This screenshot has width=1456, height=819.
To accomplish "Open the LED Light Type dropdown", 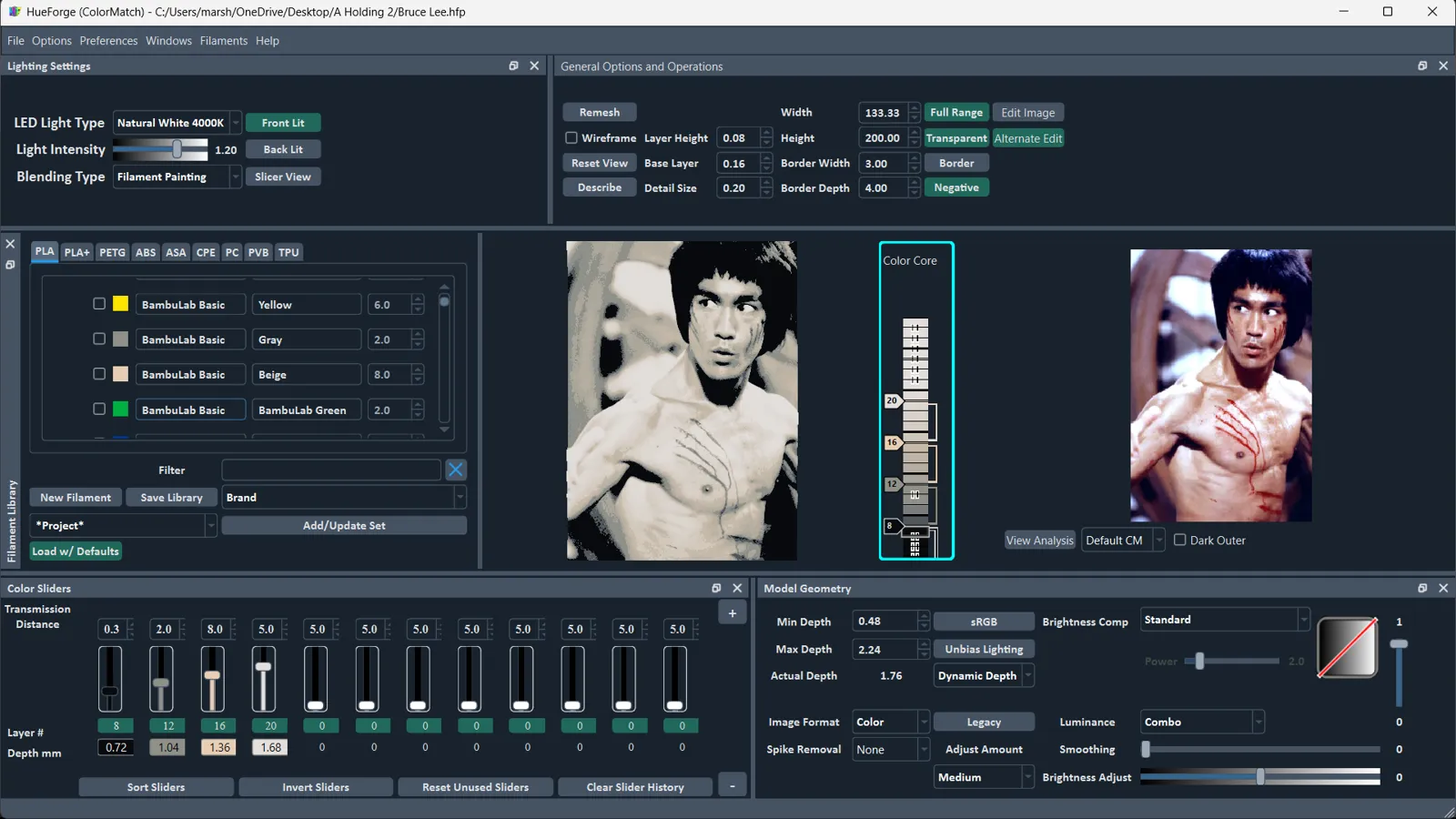I will click(177, 123).
